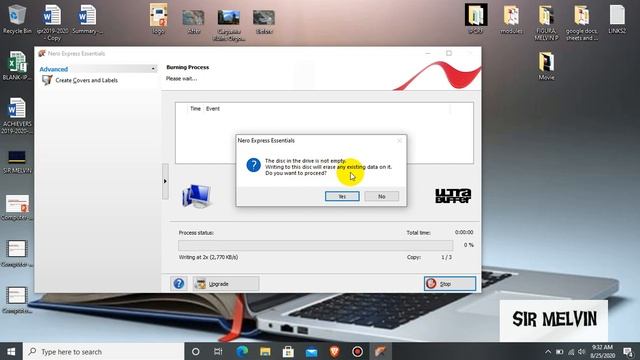Open Cortana circle icon on taskbar
The width and height of the screenshot is (640, 360).
pos(196,351)
